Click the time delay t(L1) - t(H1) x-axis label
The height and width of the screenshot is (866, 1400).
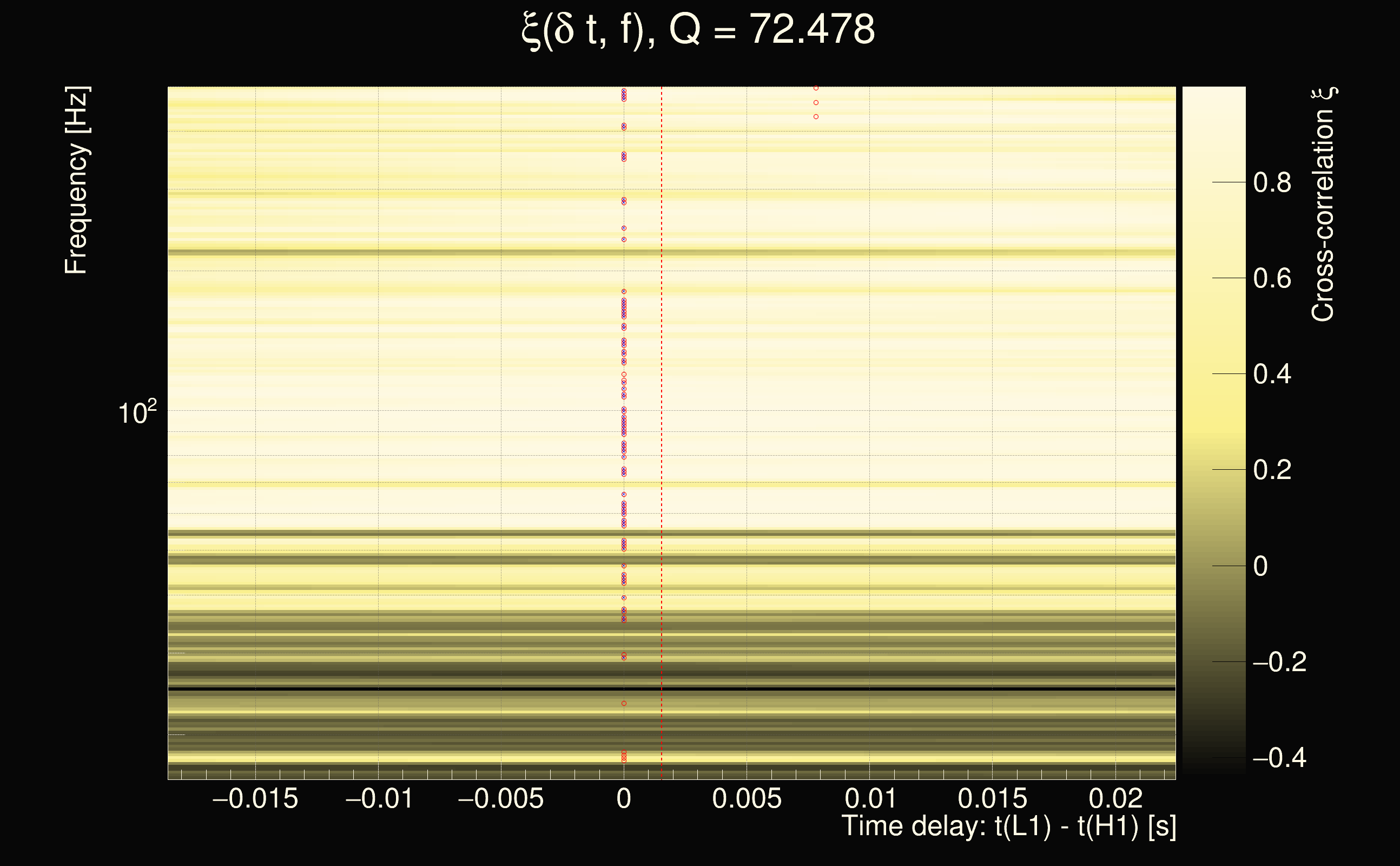click(1008, 826)
